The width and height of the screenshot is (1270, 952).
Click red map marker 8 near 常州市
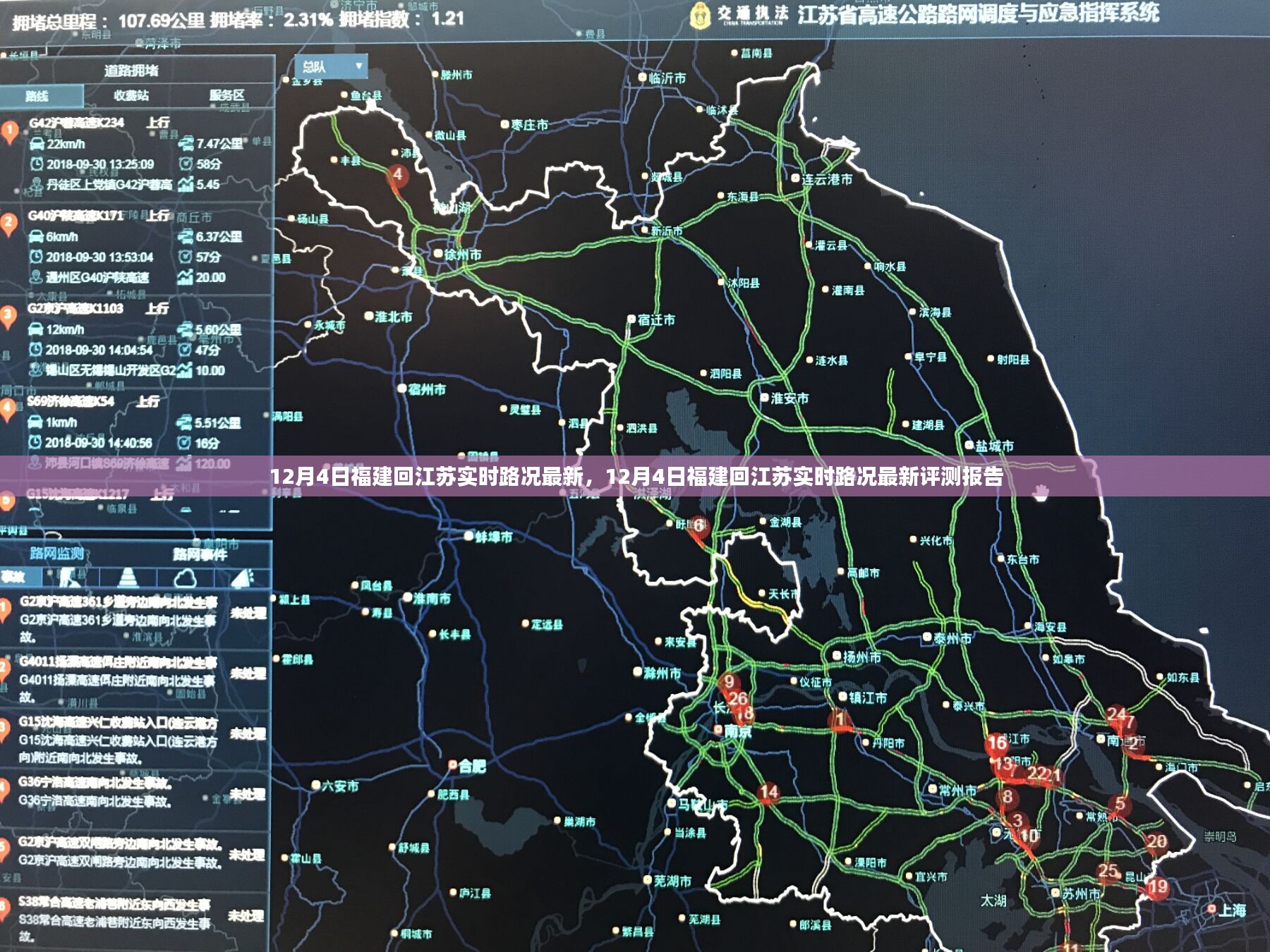(x=1007, y=797)
